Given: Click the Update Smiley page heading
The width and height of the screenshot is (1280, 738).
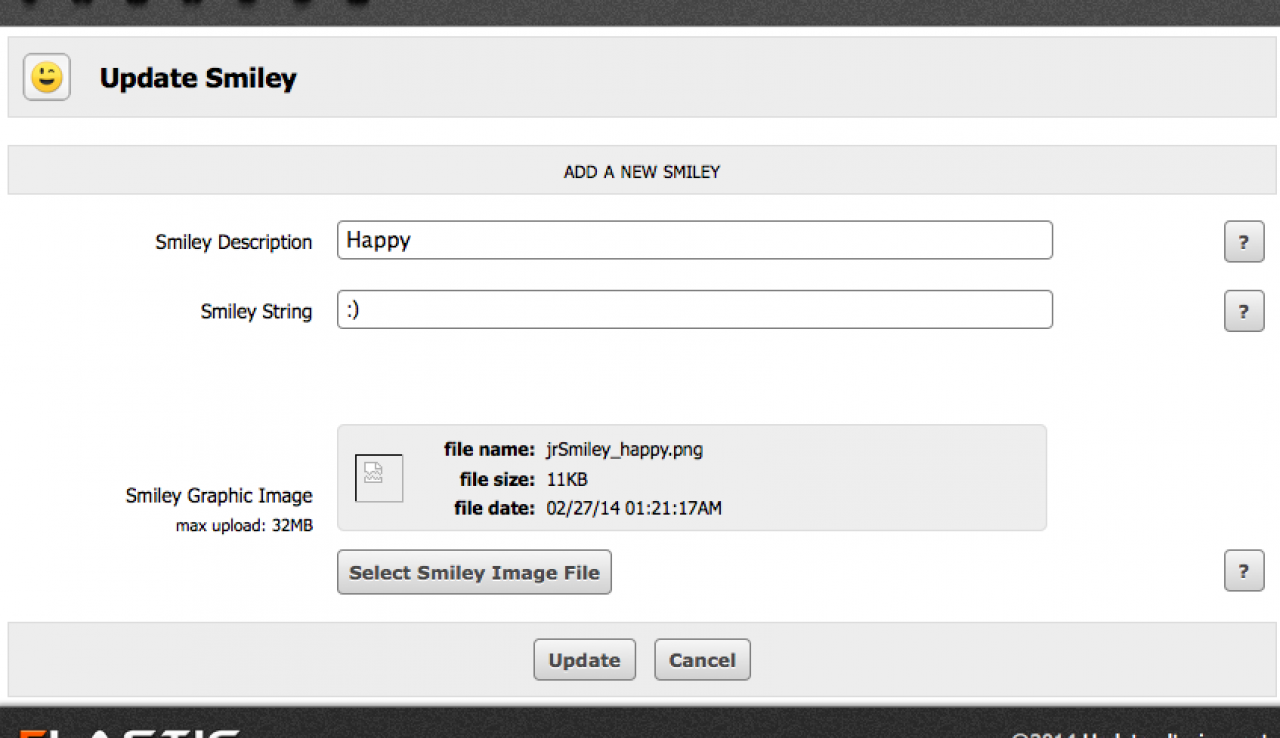Looking at the screenshot, I should tap(198, 78).
